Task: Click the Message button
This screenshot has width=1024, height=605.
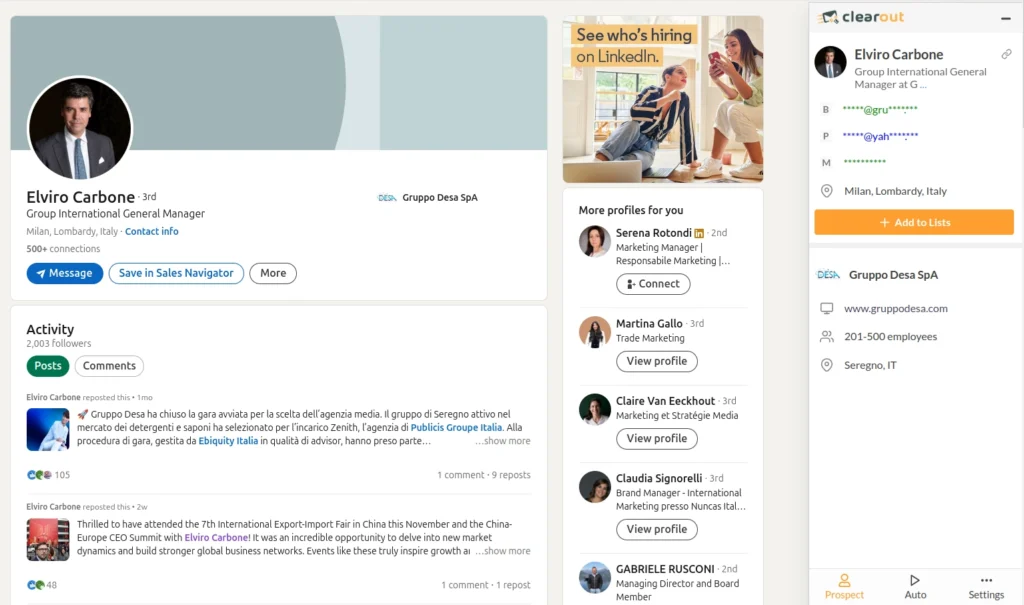Action: (65, 273)
